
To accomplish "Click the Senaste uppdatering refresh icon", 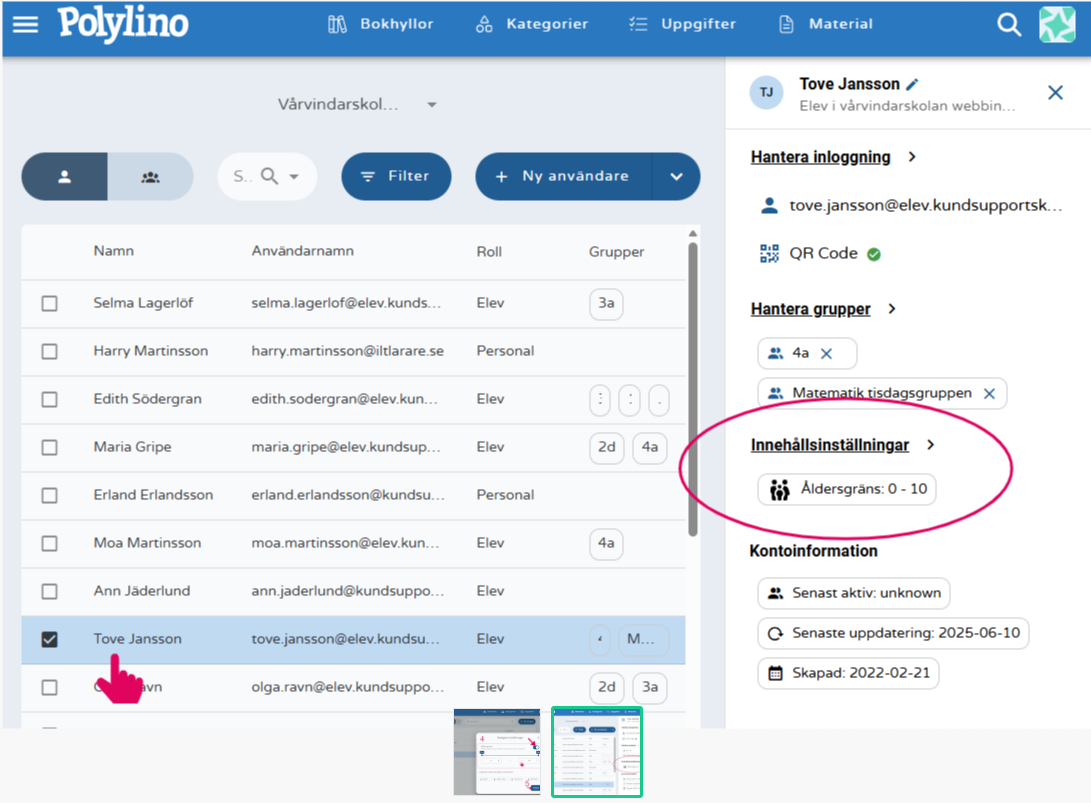I will [x=775, y=633].
